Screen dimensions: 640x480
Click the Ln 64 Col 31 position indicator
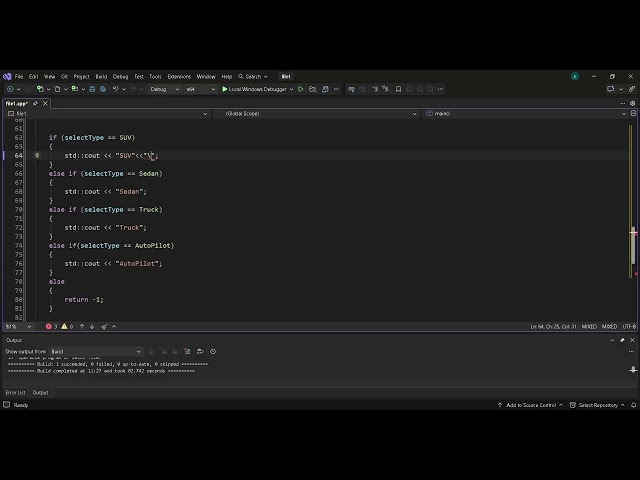click(x=553, y=327)
